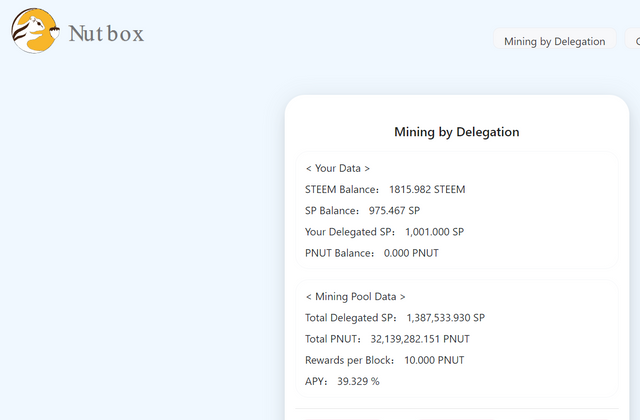Click the STEEM Balance label
This screenshot has height=420, width=640.
click(342, 189)
